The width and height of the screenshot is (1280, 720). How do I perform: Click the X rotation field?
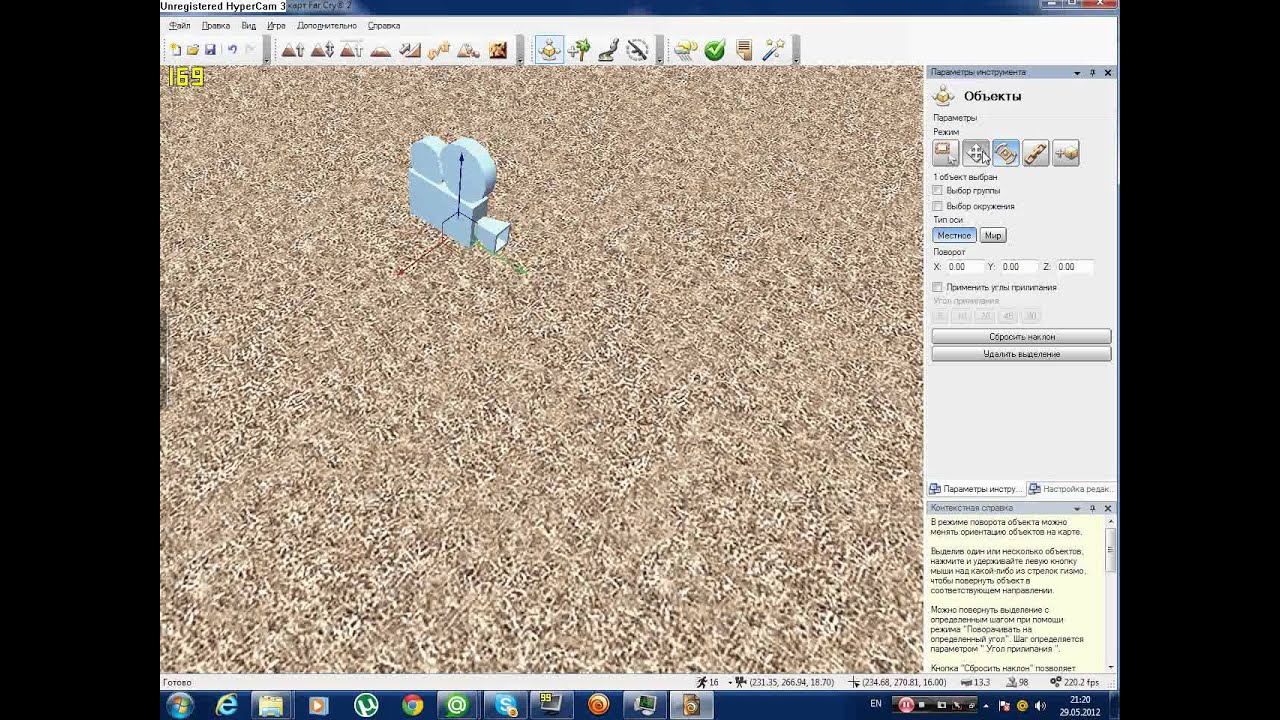[964, 267]
